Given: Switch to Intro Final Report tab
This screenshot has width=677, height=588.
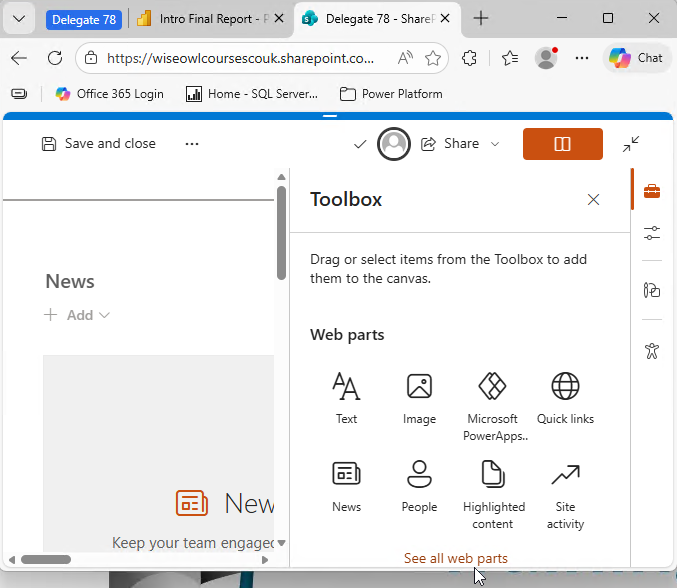Looking at the screenshot, I should (210, 19).
